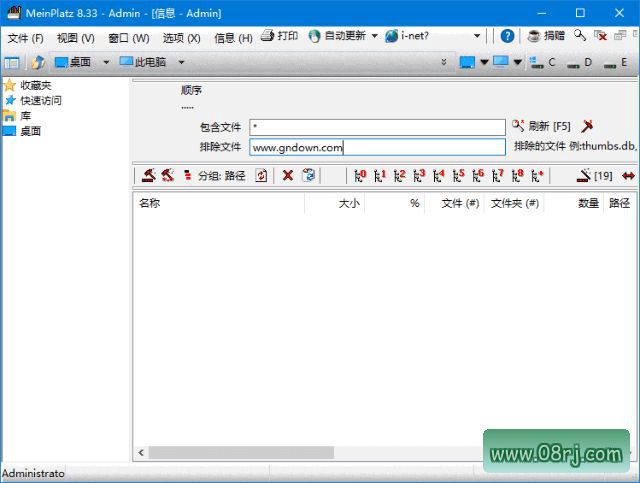
Task: Select drive D in the toolbar
Action: 579,62
